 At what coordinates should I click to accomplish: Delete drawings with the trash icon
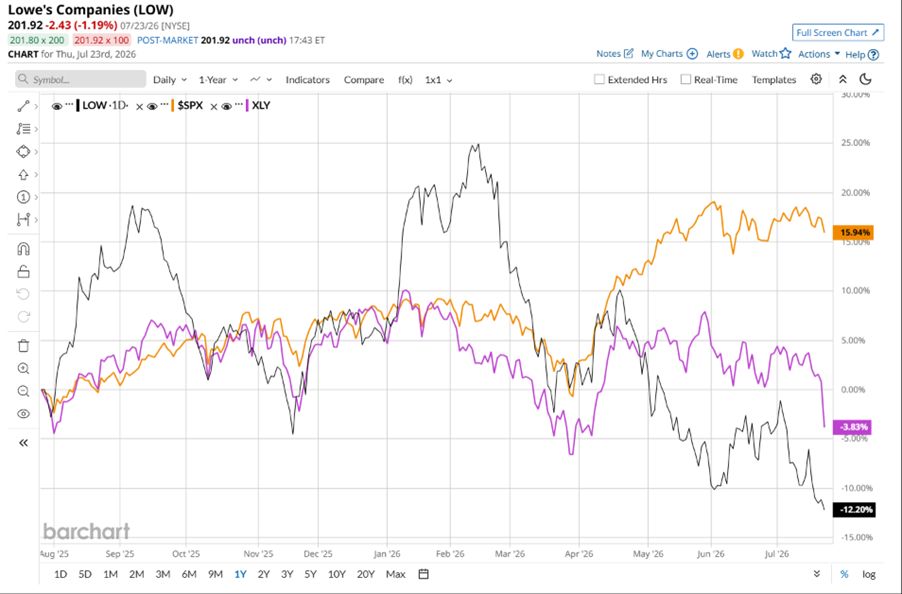(23, 346)
